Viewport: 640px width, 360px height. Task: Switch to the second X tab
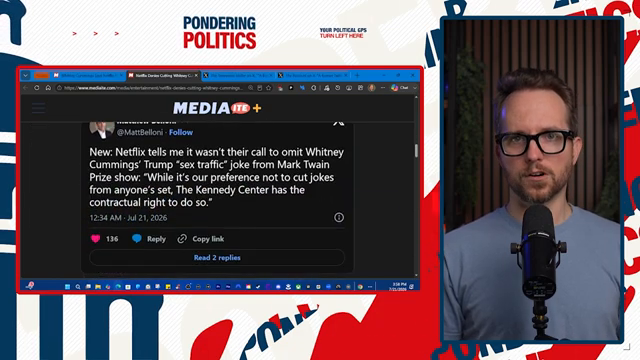pyautogui.click(x=312, y=76)
